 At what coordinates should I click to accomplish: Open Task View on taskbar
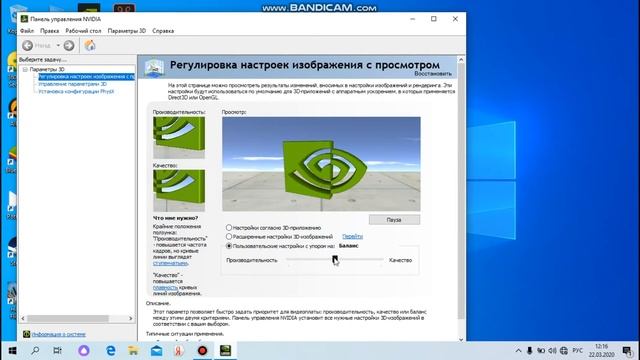pos(58,351)
